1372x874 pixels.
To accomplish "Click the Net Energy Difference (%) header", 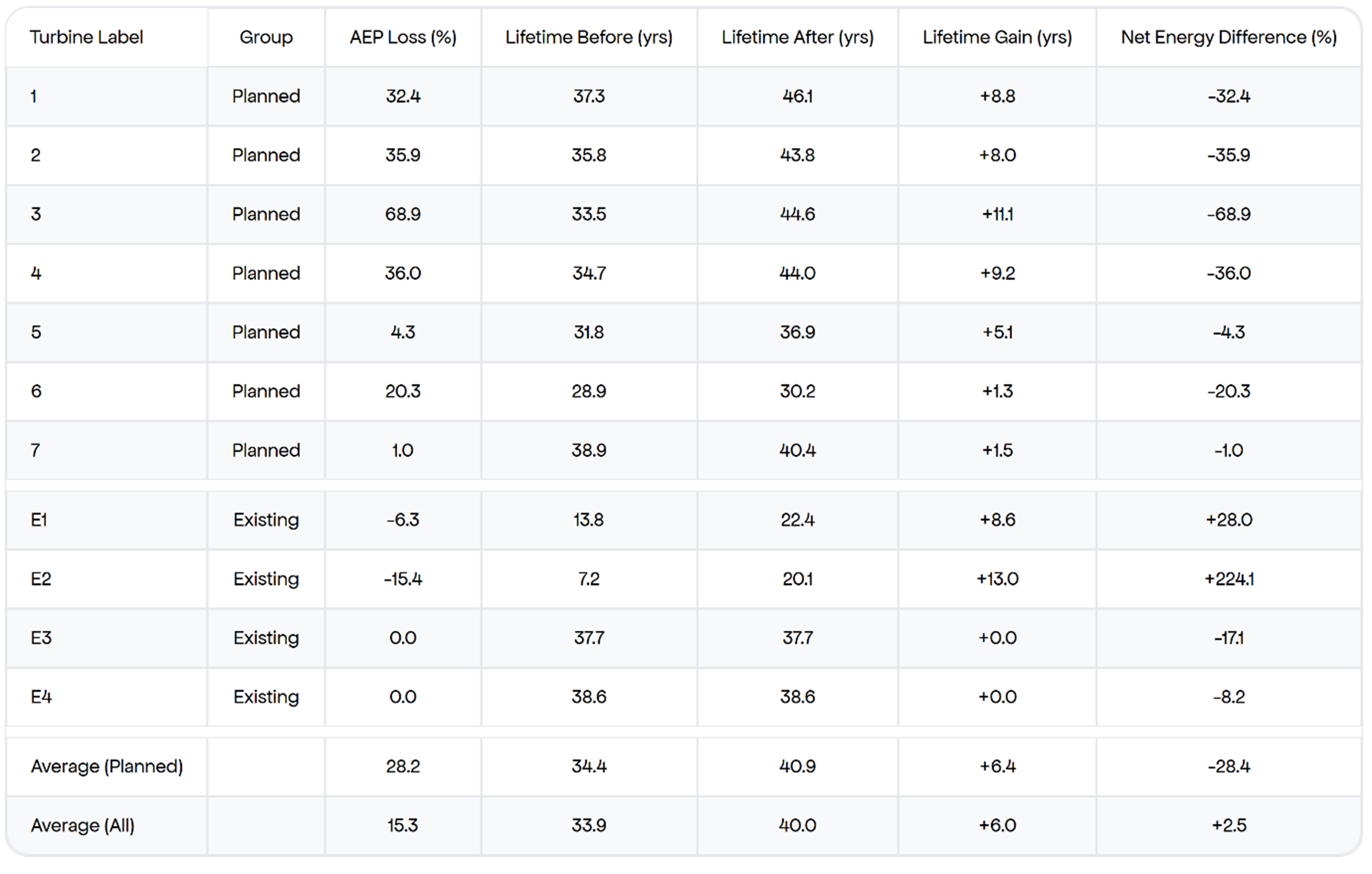I will (1228, 37).
